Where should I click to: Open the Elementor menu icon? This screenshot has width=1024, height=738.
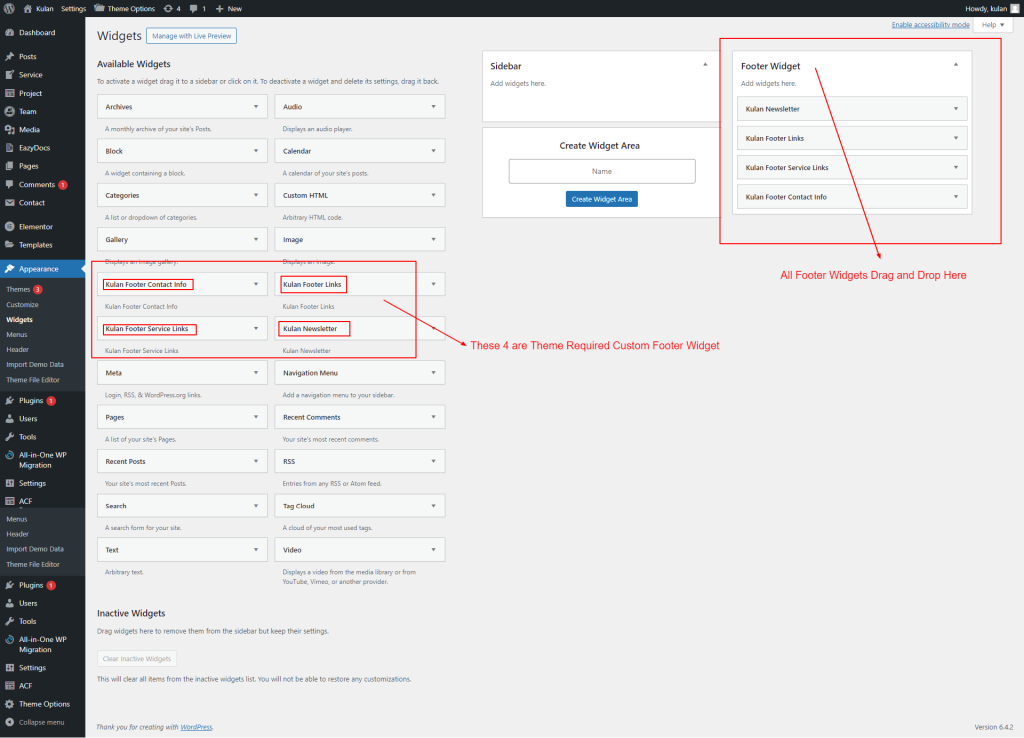tap(9, 227)
